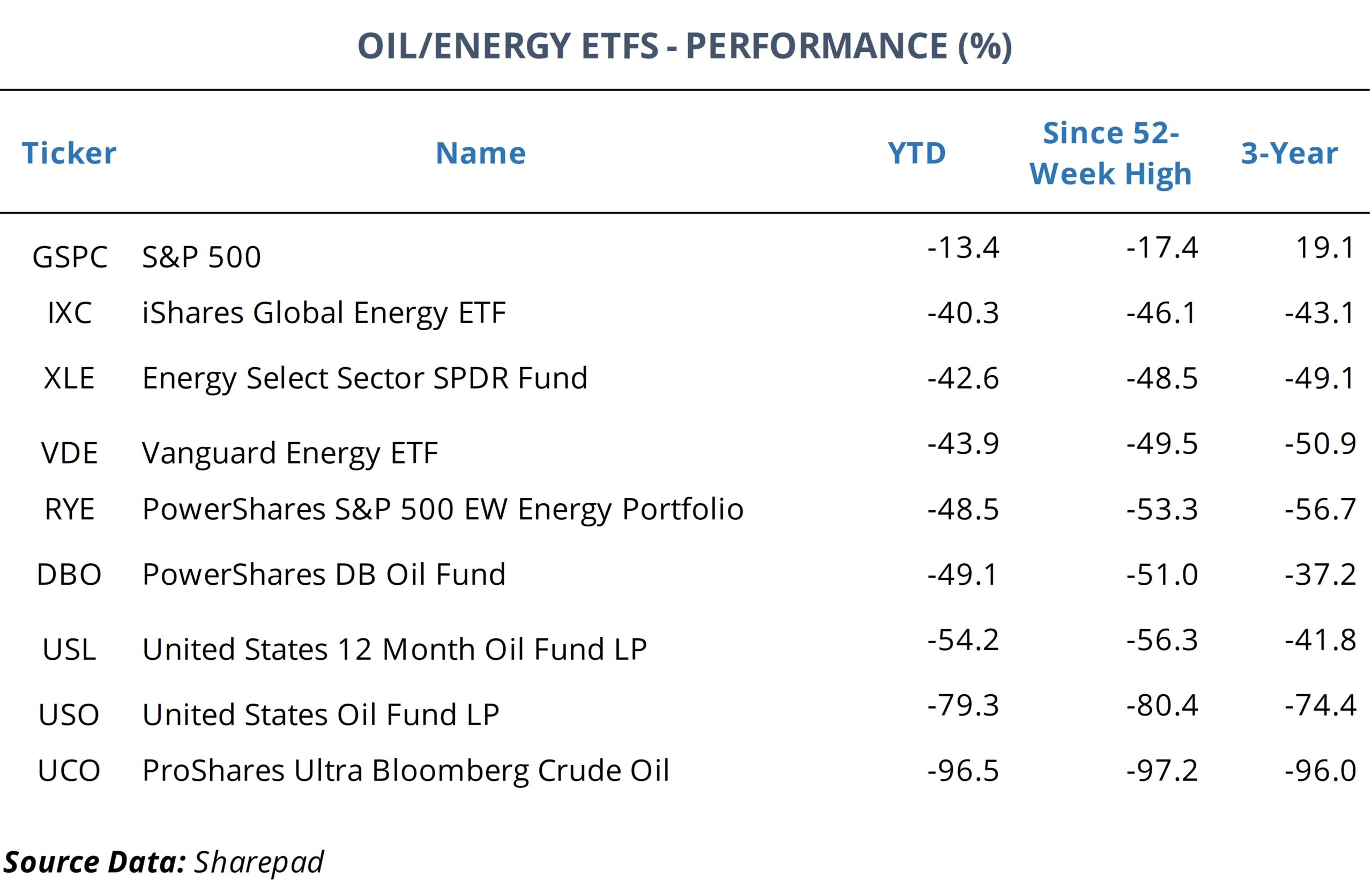This screenshot has width=1372, height=886.
Task: Click the S&P 500 3-Year value 19.1
Action: (1325, 248)
